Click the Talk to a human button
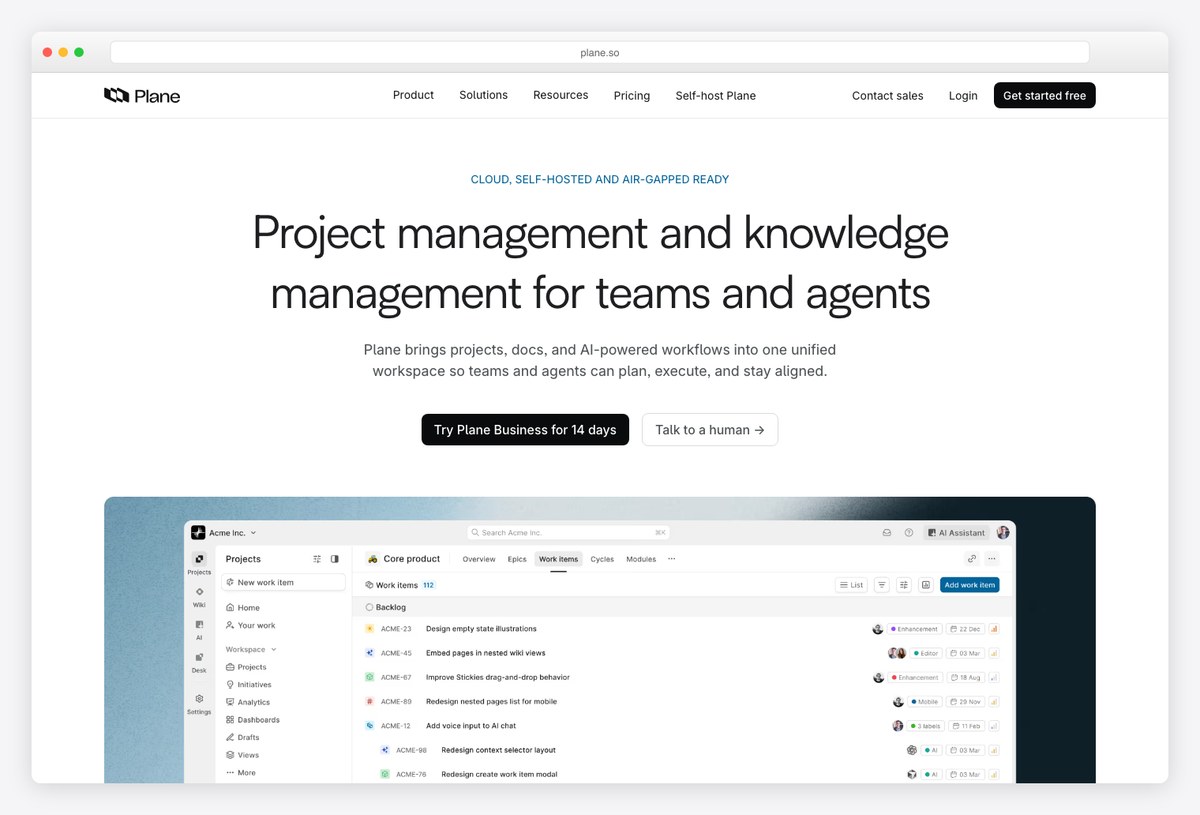Viewport: 1200px width, 815px height. click(x=710, y=429)
